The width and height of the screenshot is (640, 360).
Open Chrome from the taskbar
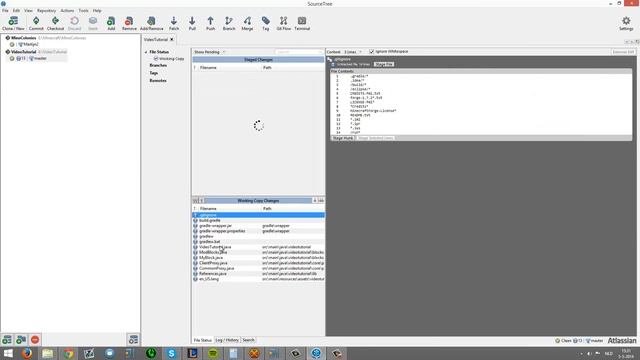click(68, 353)
